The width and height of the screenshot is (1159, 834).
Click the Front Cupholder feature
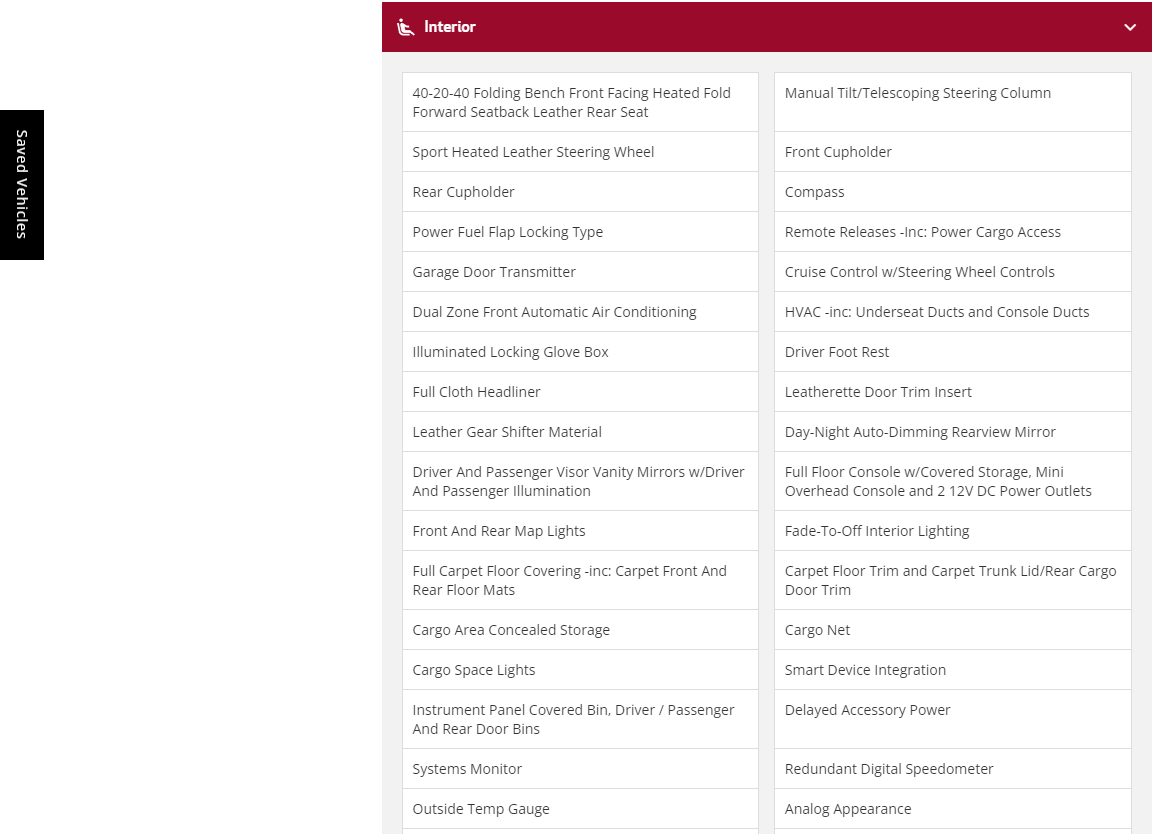click(838, 152)
